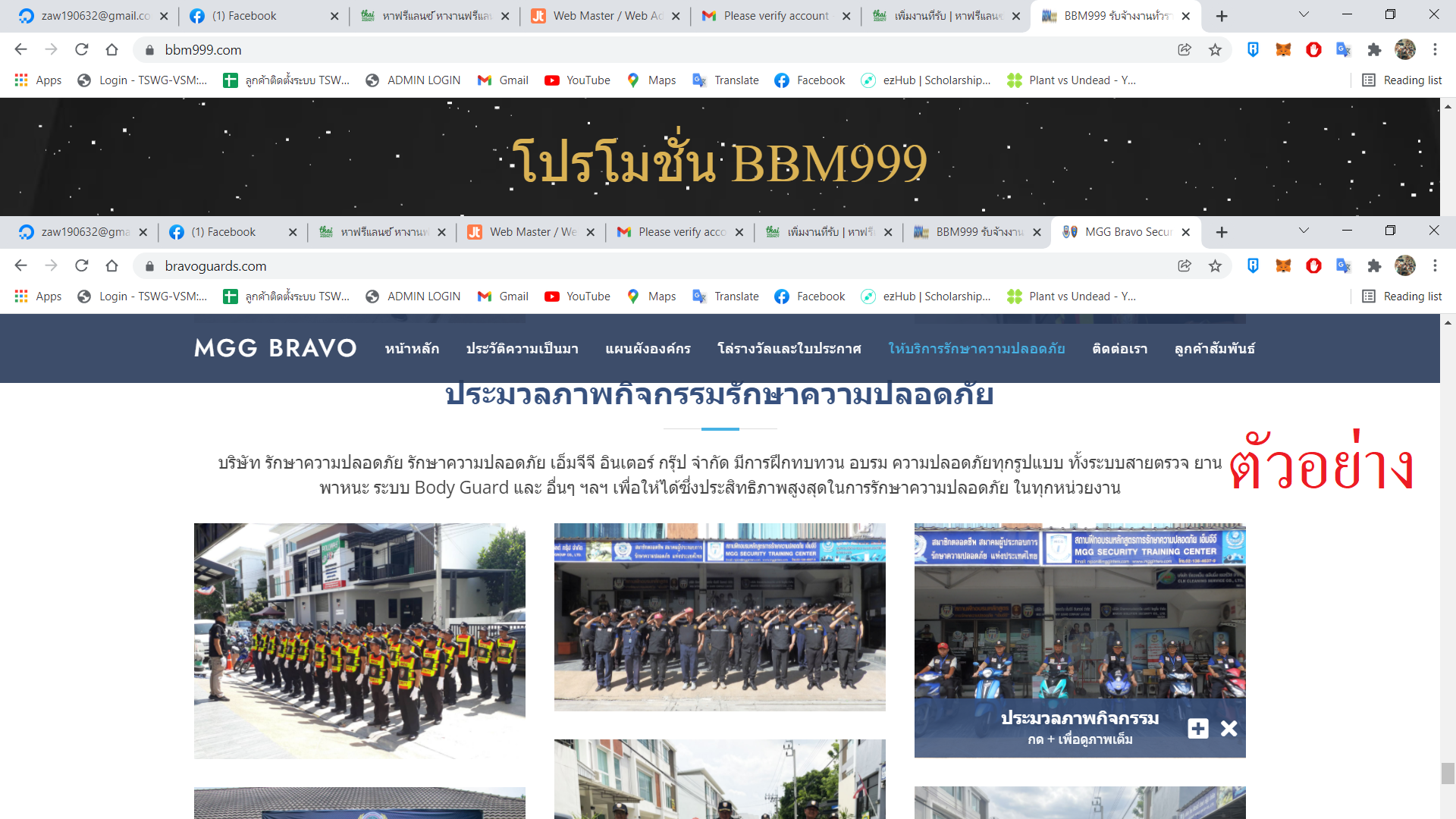The height and width of the screenshot is (819, 1456).
Task: Click plus icon to view full image
Action: coord(1198,729)
